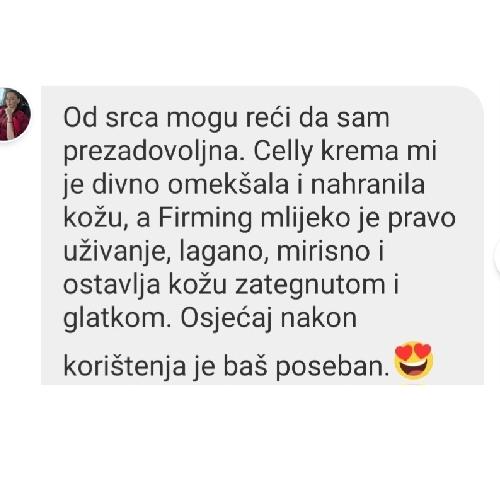The height and width of the screenshot is (500, 500).
Task: Click the word "krema" in the message
Action: 360,152
